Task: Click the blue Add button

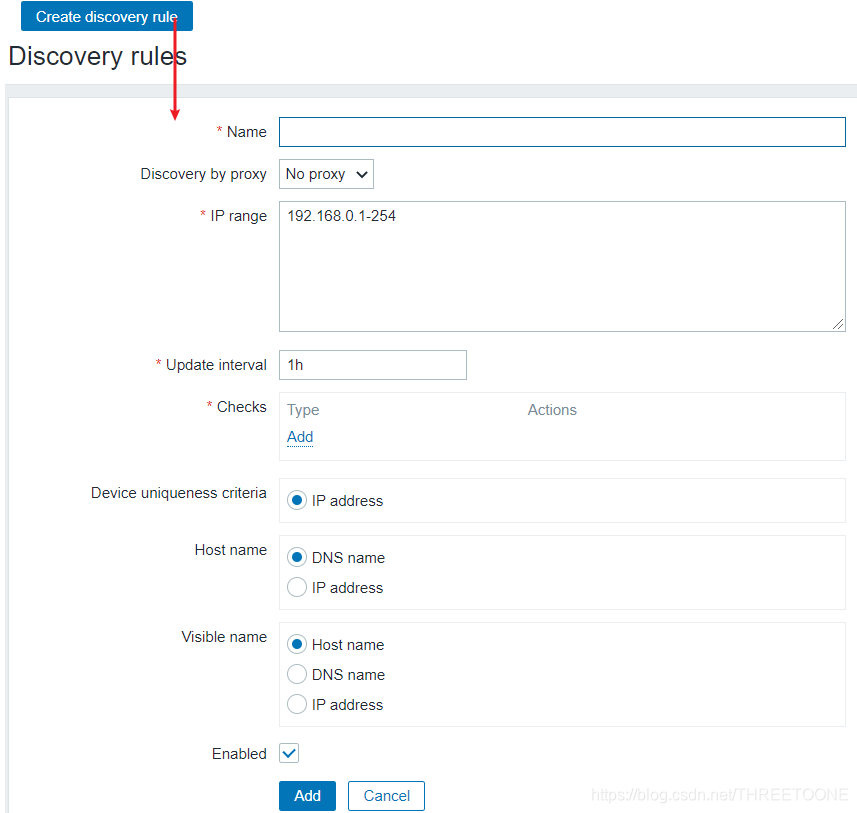Action: [307, 796]
